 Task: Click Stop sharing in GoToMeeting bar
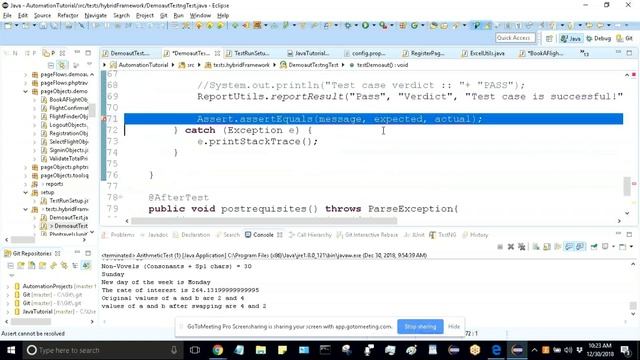[x=420, y=327]
